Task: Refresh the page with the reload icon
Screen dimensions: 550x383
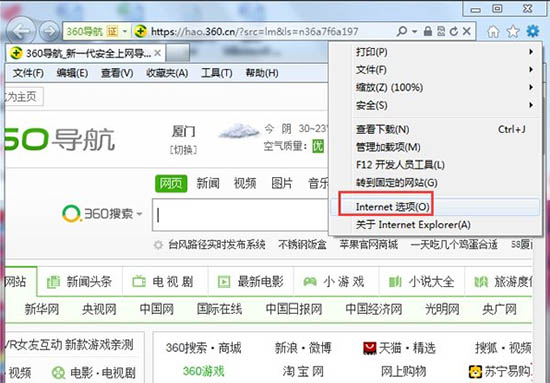Action: (x=454, y=32)
